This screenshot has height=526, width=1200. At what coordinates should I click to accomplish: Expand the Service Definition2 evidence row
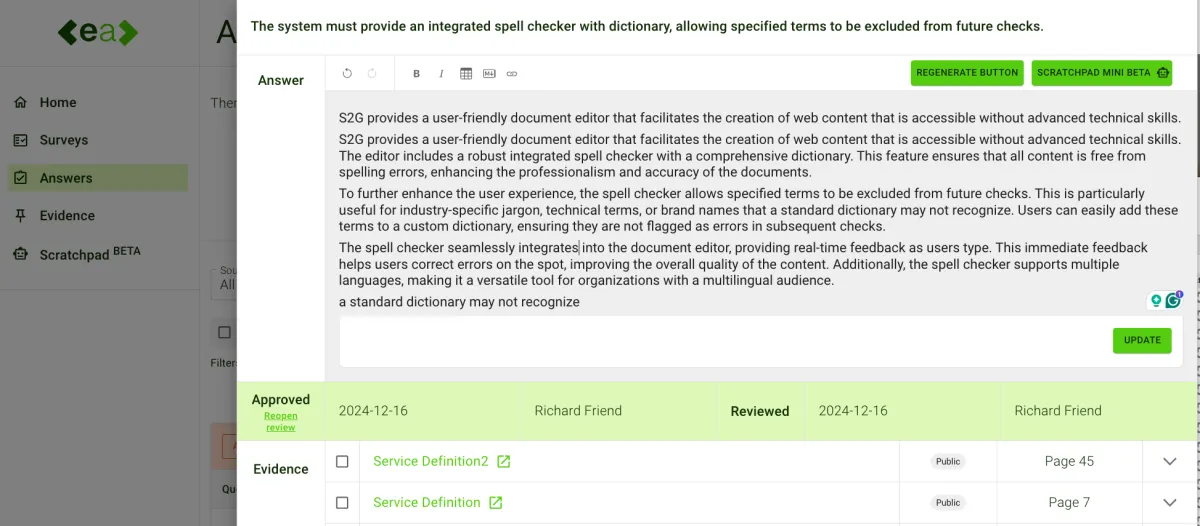click(1170, 461)
